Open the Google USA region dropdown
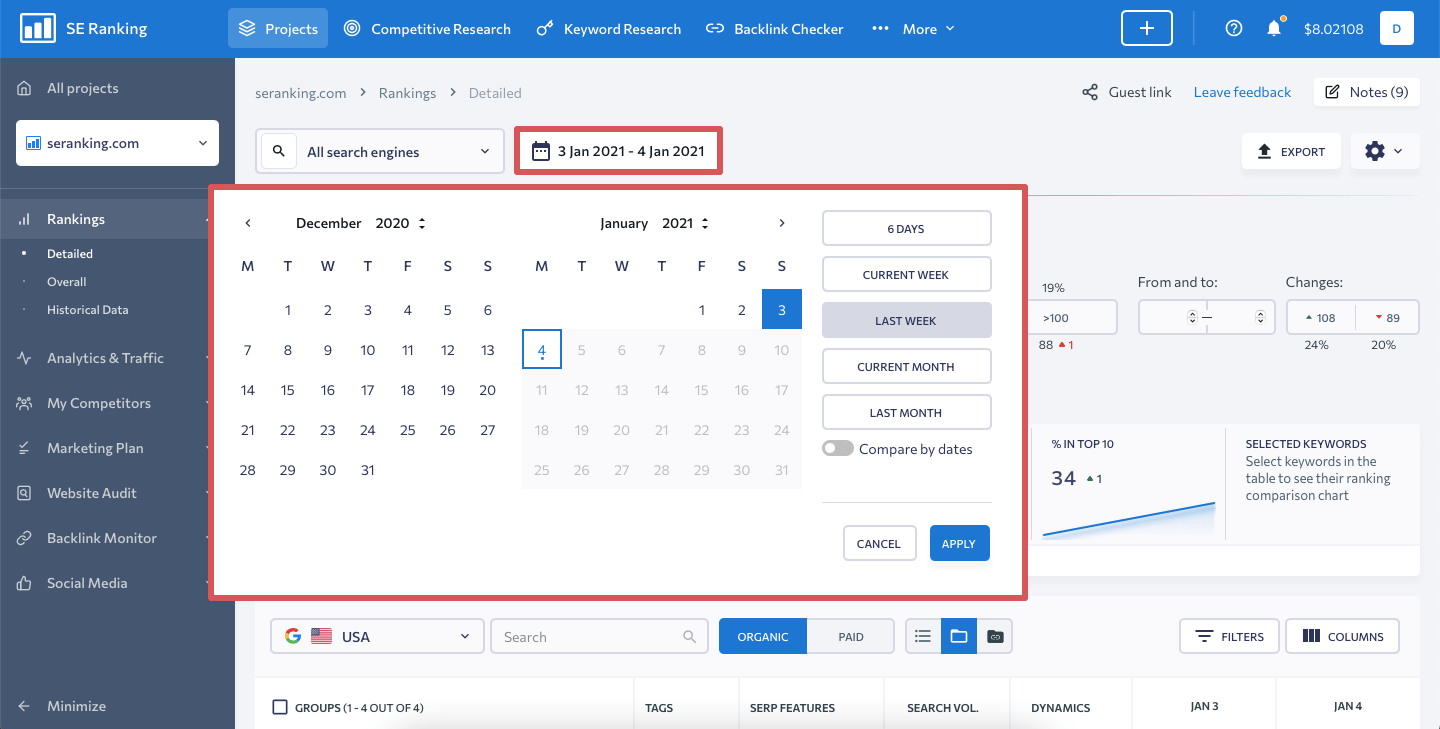The height and width of the screenshot is (729, 1440). click(x=377, y=636)
